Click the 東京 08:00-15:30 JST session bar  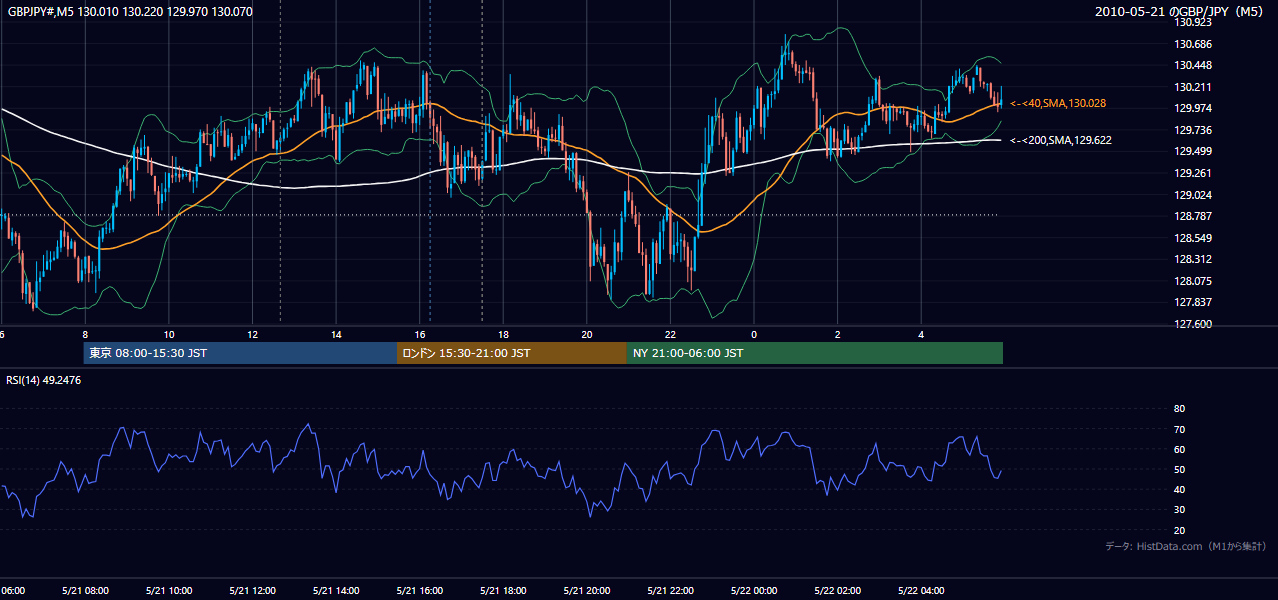click(x=240, y=353)
